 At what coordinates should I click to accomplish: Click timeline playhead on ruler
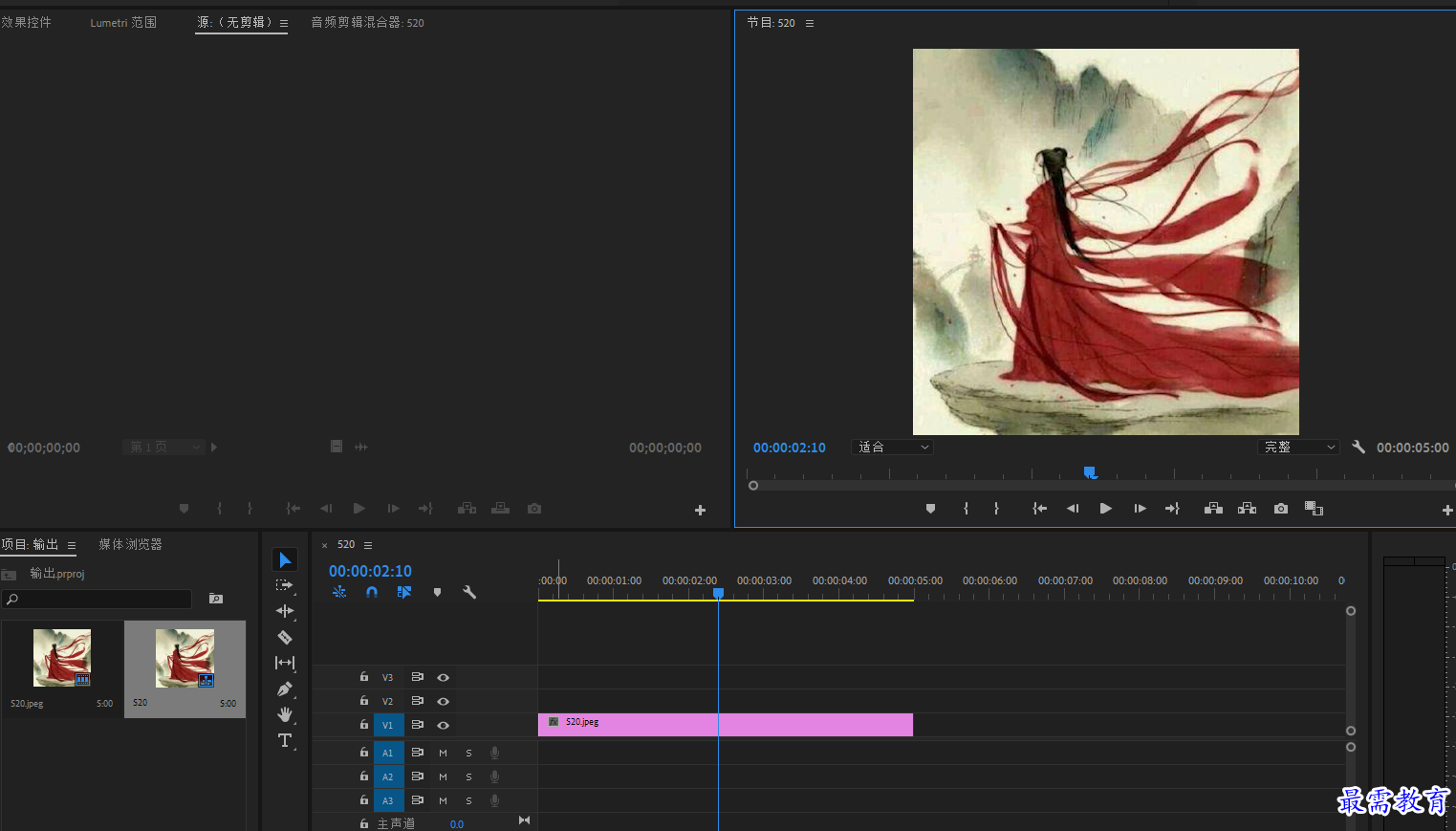pyautogui.click(x=718, y=593)
